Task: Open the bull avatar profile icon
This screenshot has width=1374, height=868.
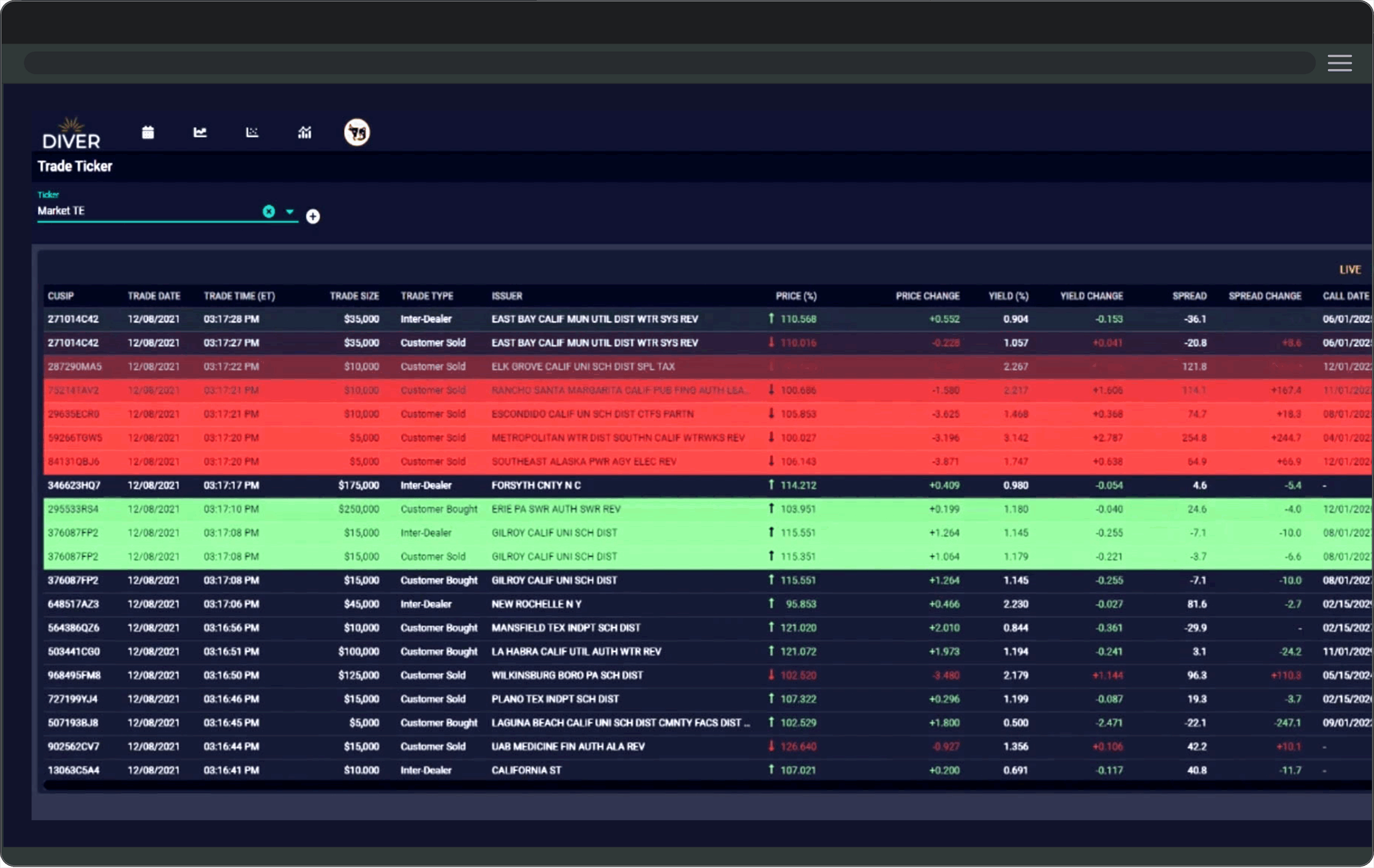Action: (356, 133)
